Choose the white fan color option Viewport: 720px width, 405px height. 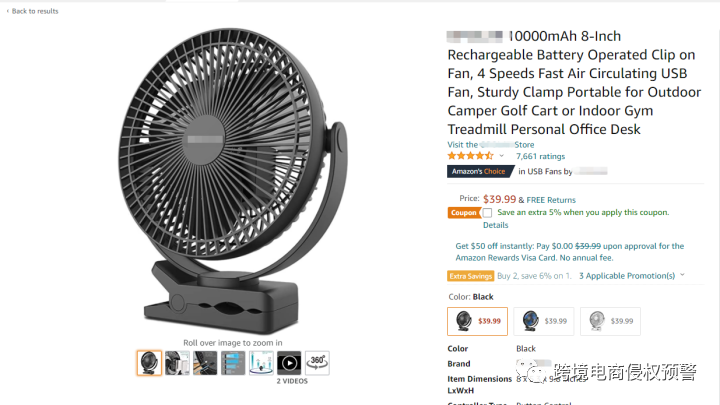click(x=610, y=321)
